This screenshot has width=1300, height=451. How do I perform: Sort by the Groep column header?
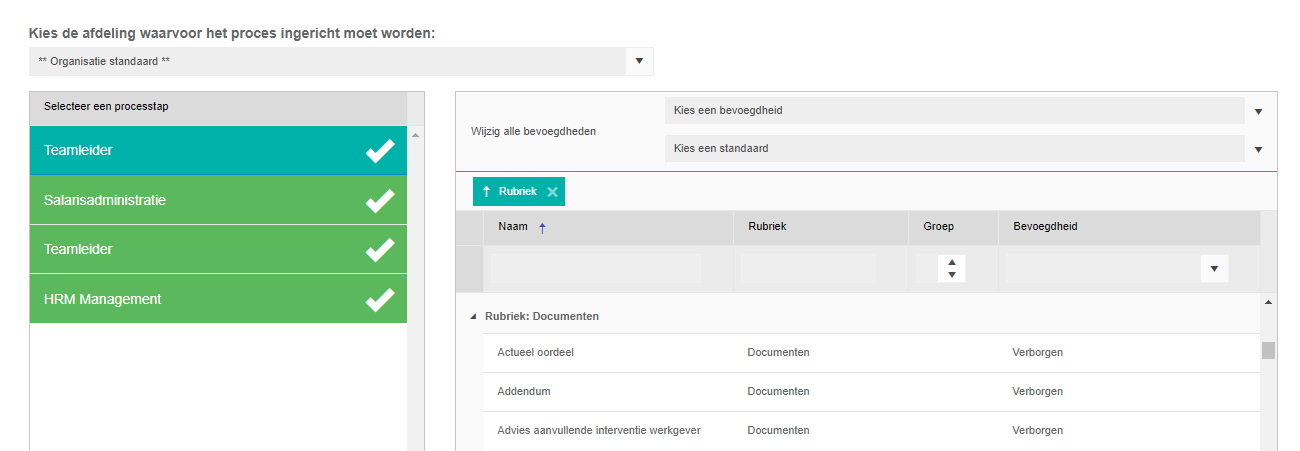point(938,226)
